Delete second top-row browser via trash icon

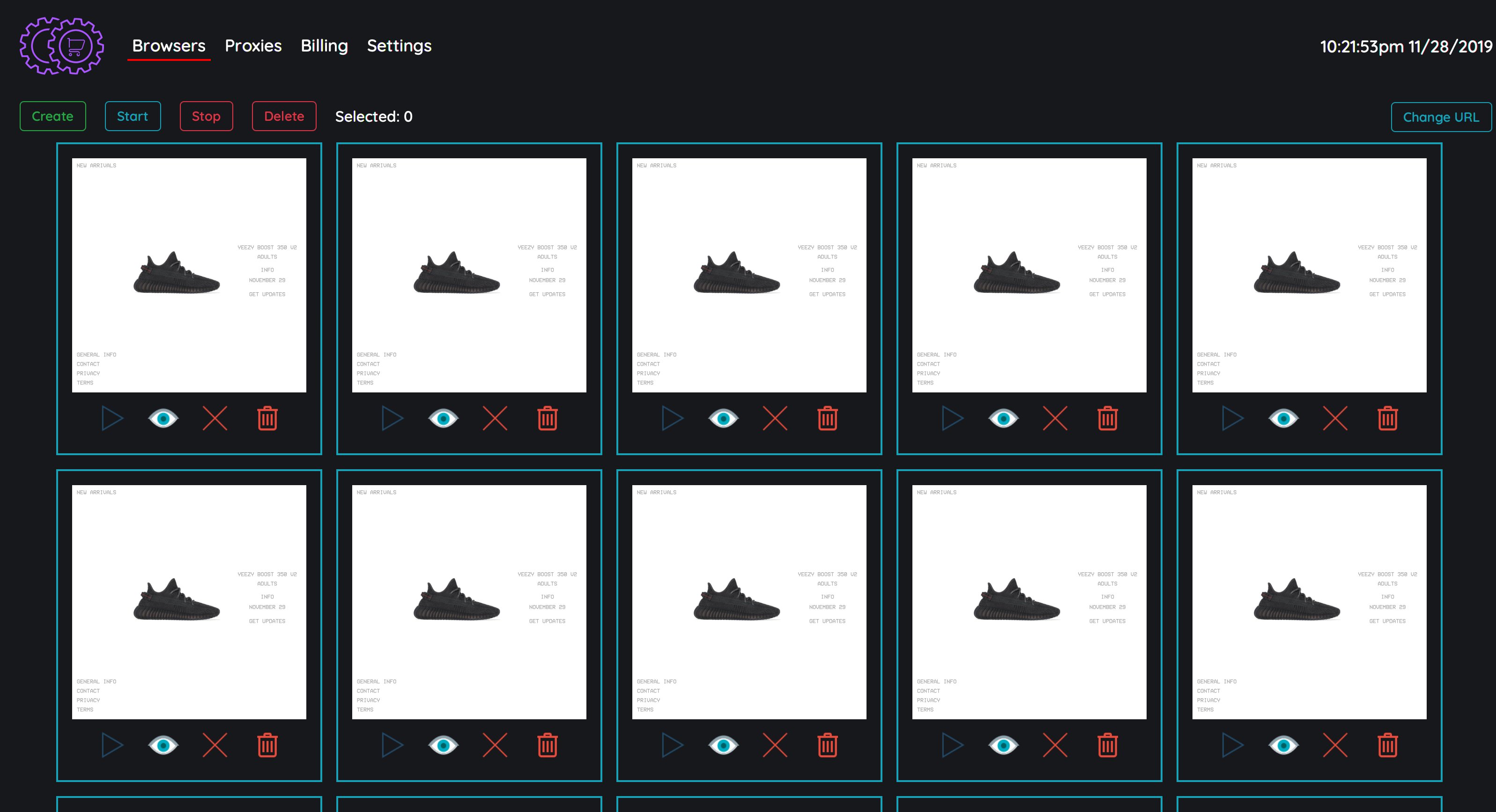tap(548, 418)
